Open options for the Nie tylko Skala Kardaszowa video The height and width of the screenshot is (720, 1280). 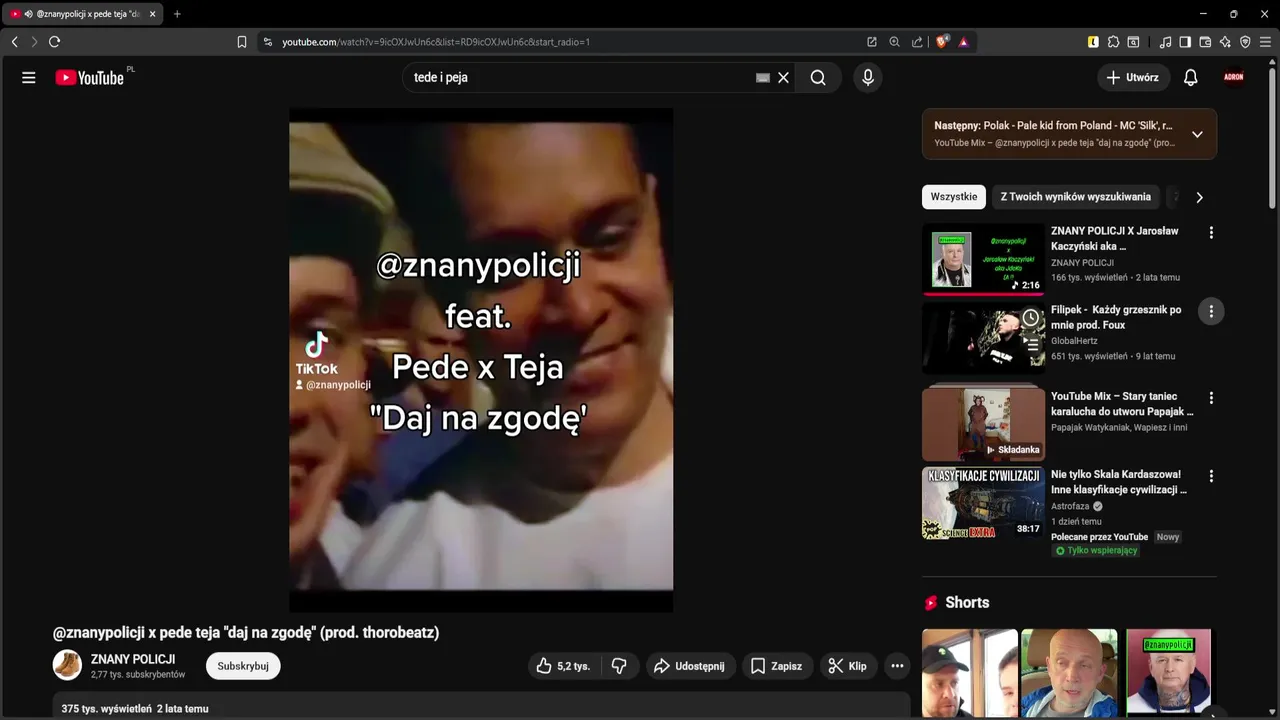[x=1211, y=476]
